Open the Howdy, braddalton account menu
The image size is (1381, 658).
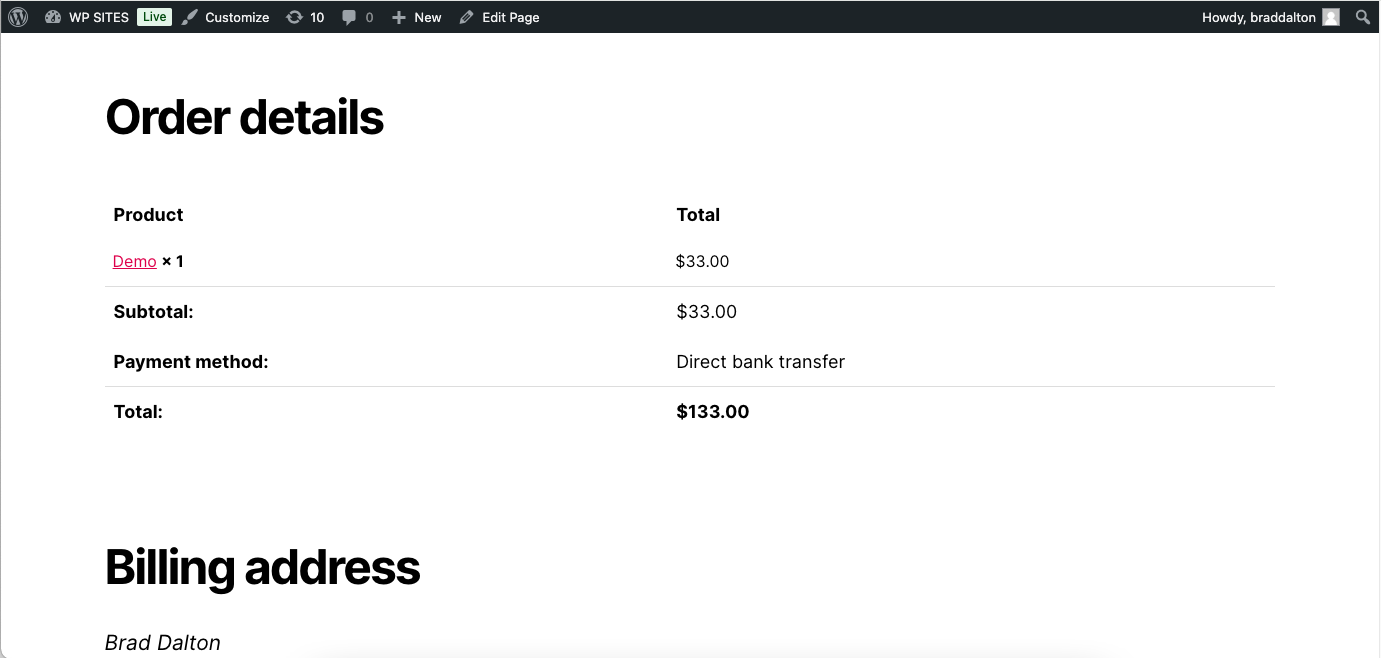click(x=1258, y=17)
